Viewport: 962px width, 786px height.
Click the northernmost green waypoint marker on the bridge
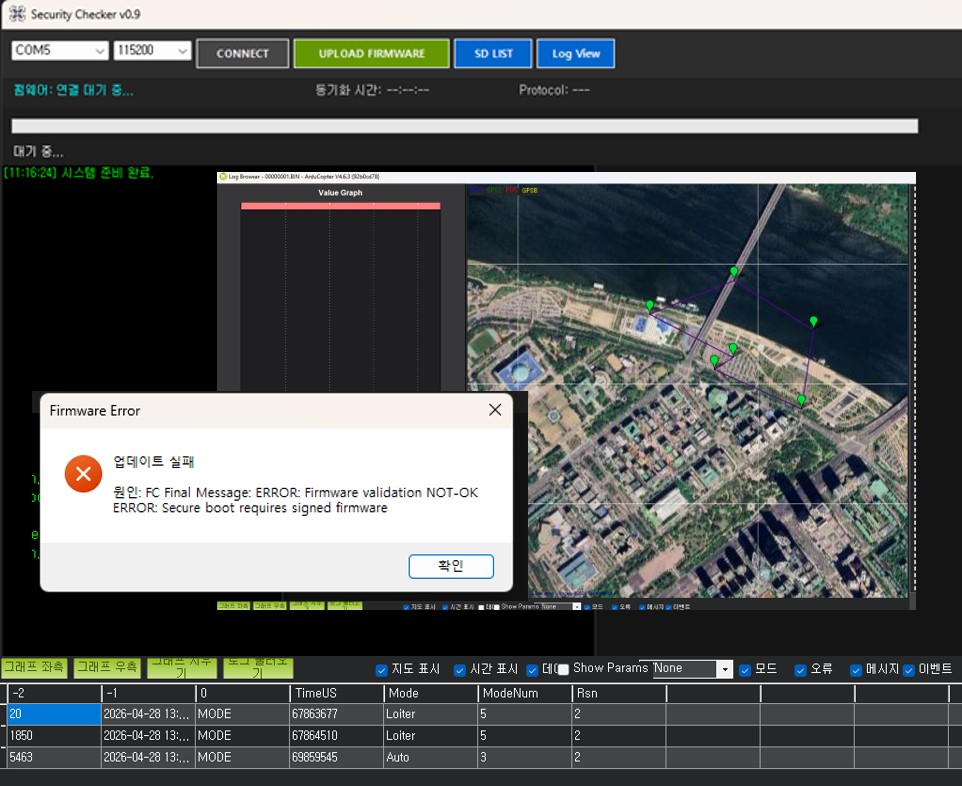[x=734, y=272]
